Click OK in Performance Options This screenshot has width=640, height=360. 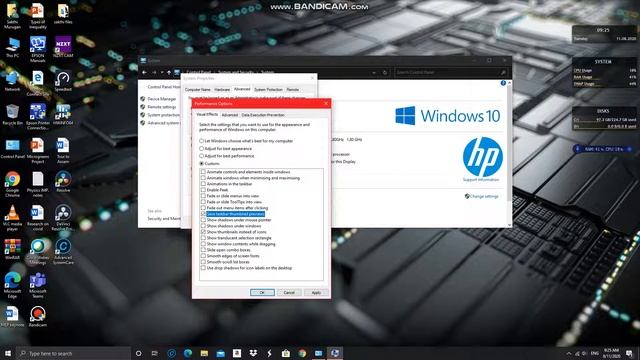click(x=262, y=292)
